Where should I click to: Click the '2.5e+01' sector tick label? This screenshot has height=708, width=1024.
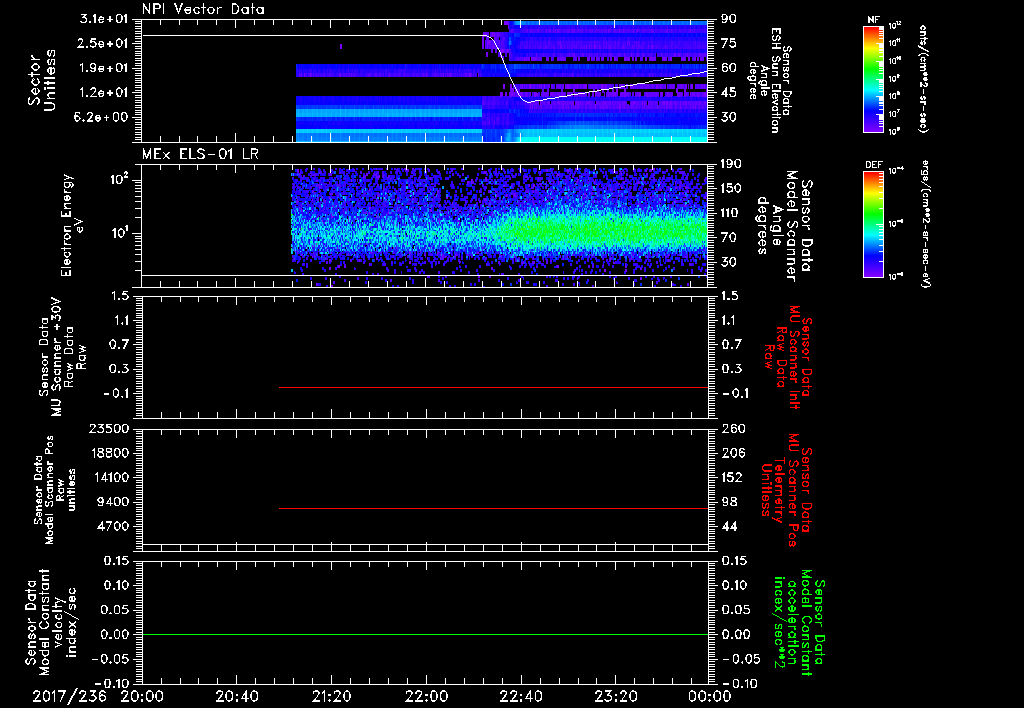point(104,43)
